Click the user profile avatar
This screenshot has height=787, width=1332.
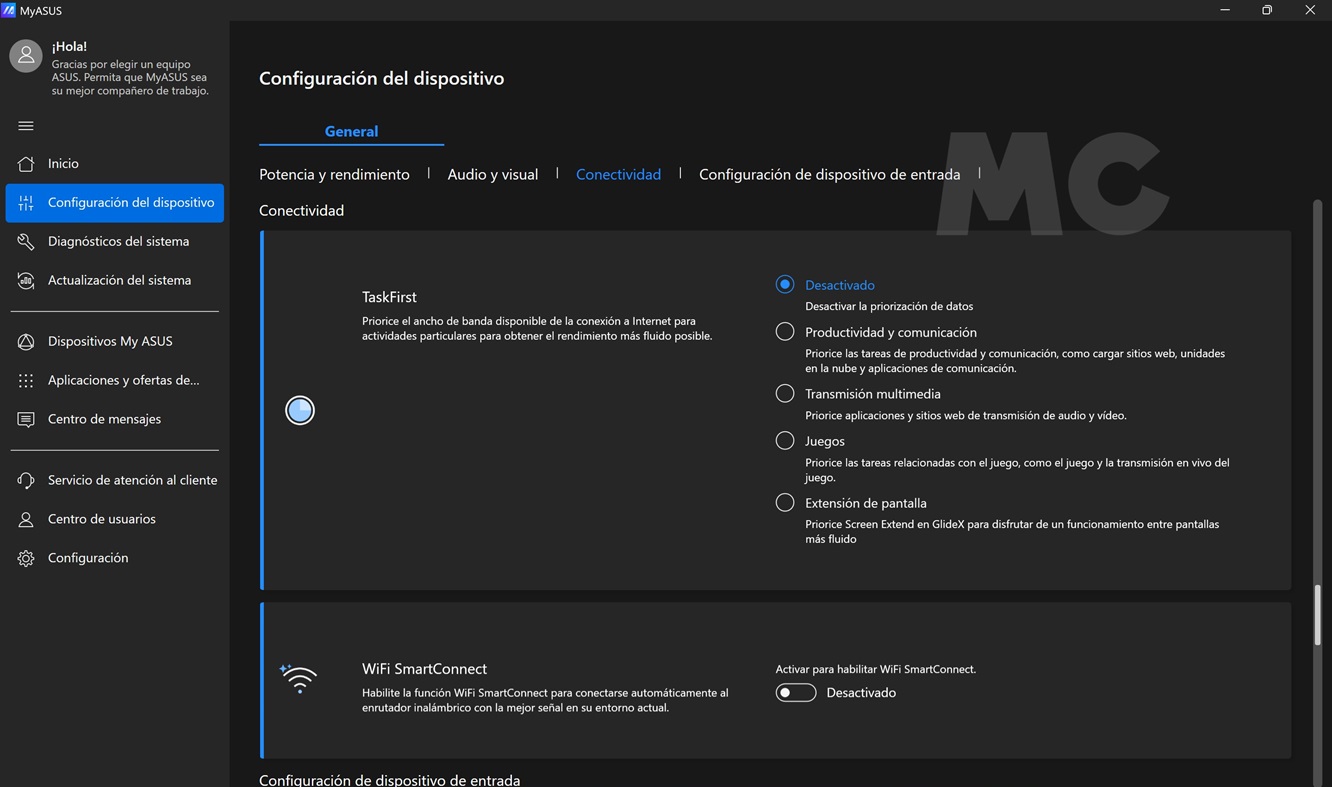coord(26,56)
